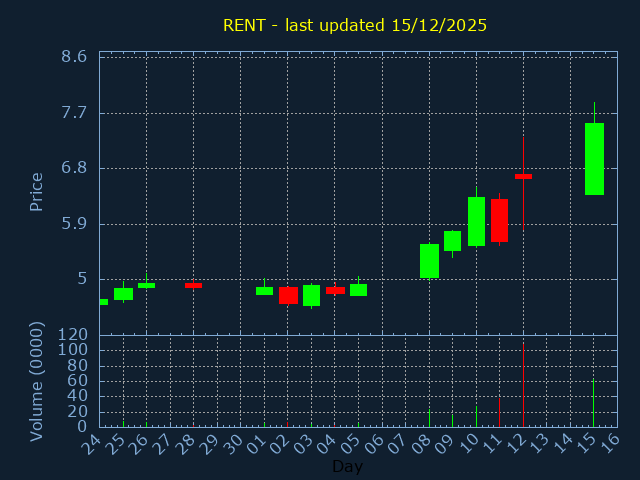This screenshot has width=640, height=480.
Task: Select the large green candlestick on day 15
Action: coord(594,159)
